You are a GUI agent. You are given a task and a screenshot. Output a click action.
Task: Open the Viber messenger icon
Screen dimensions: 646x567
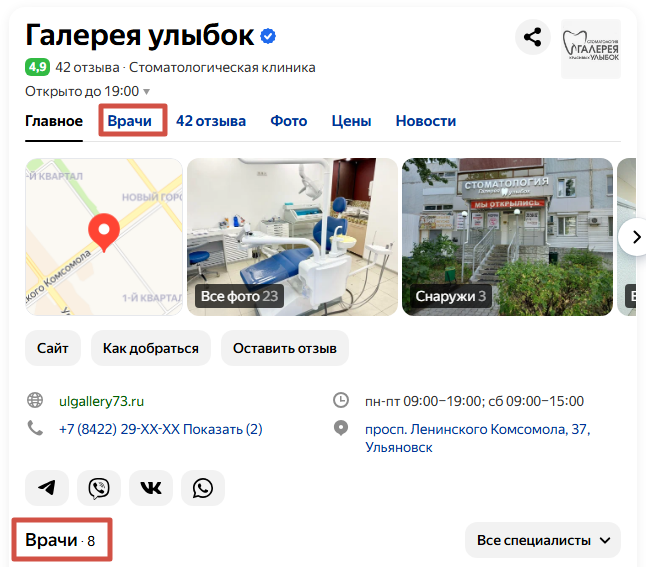99,488
